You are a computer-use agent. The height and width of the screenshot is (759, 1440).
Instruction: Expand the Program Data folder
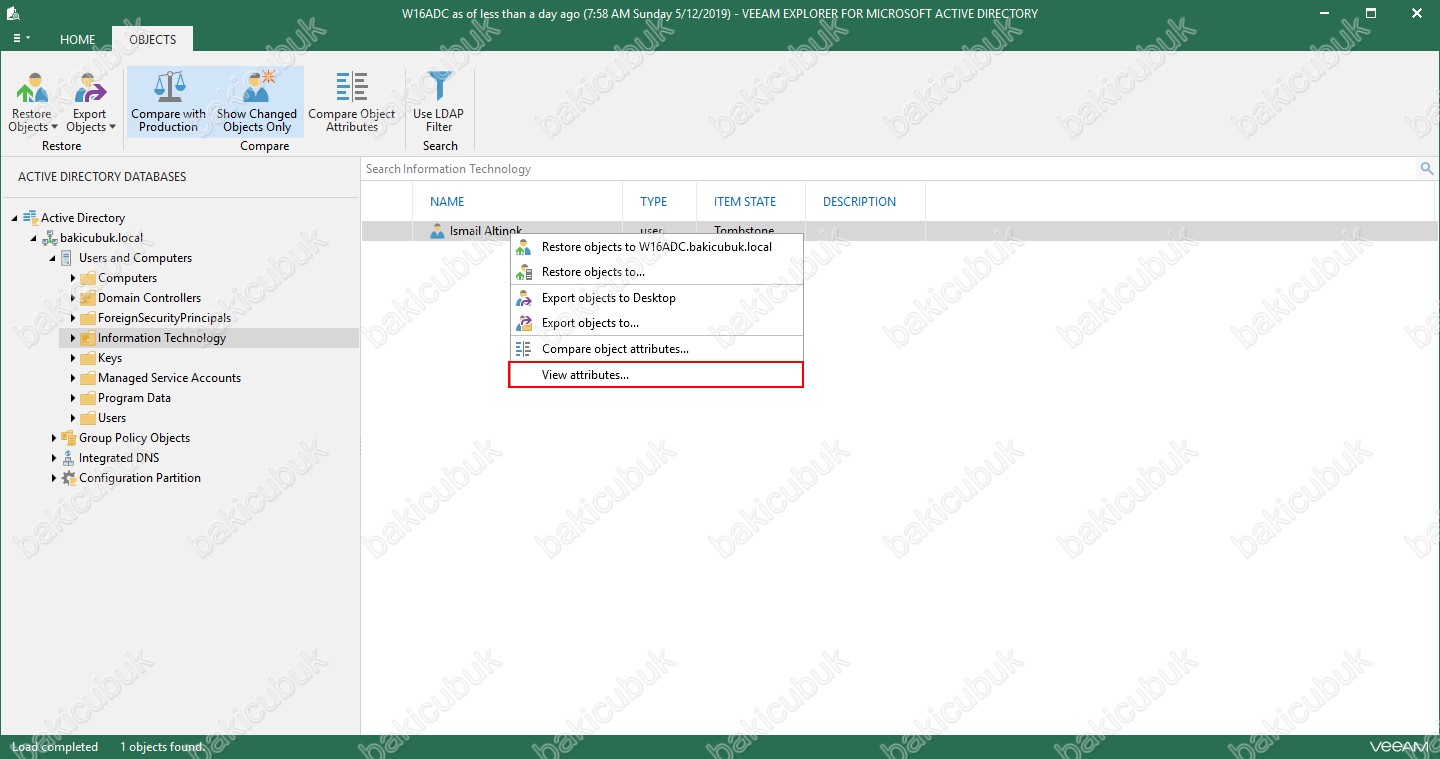pos(73,398)
